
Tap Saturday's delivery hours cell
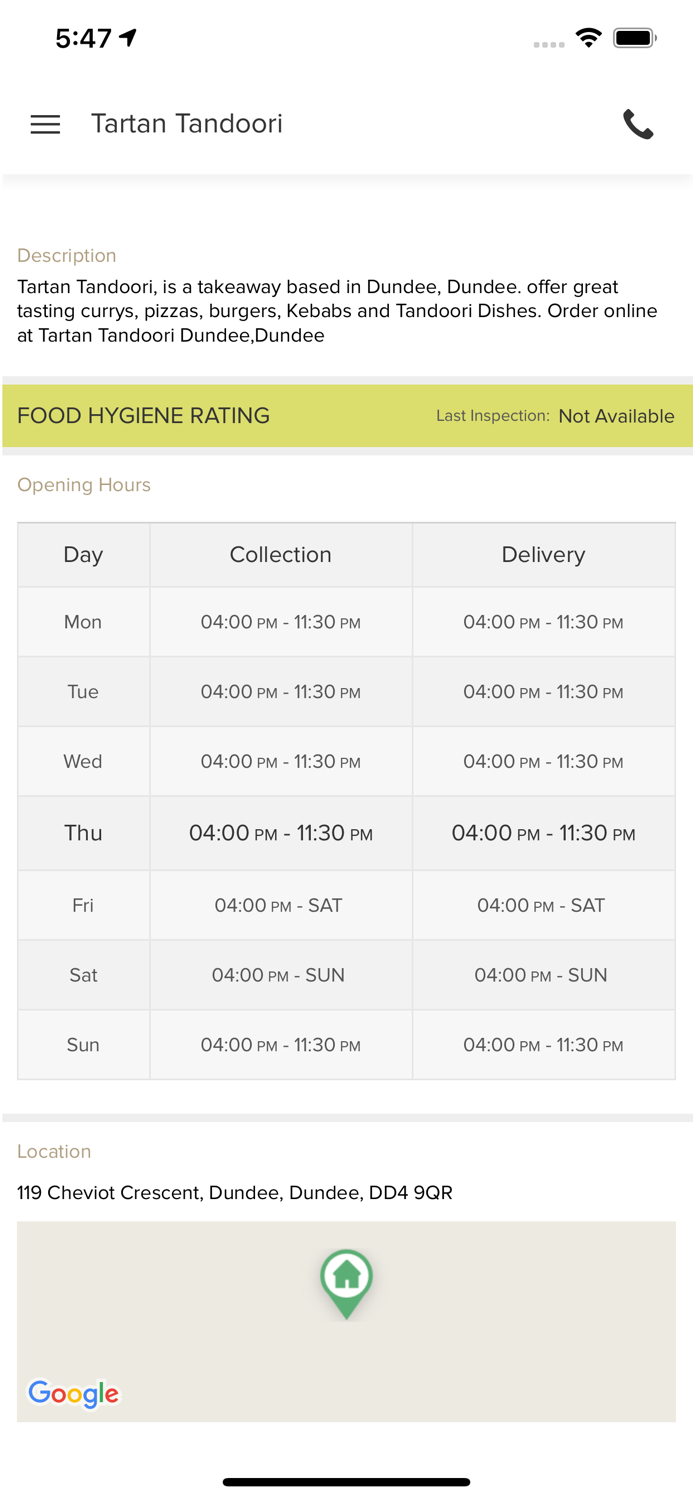pos(541,975)
